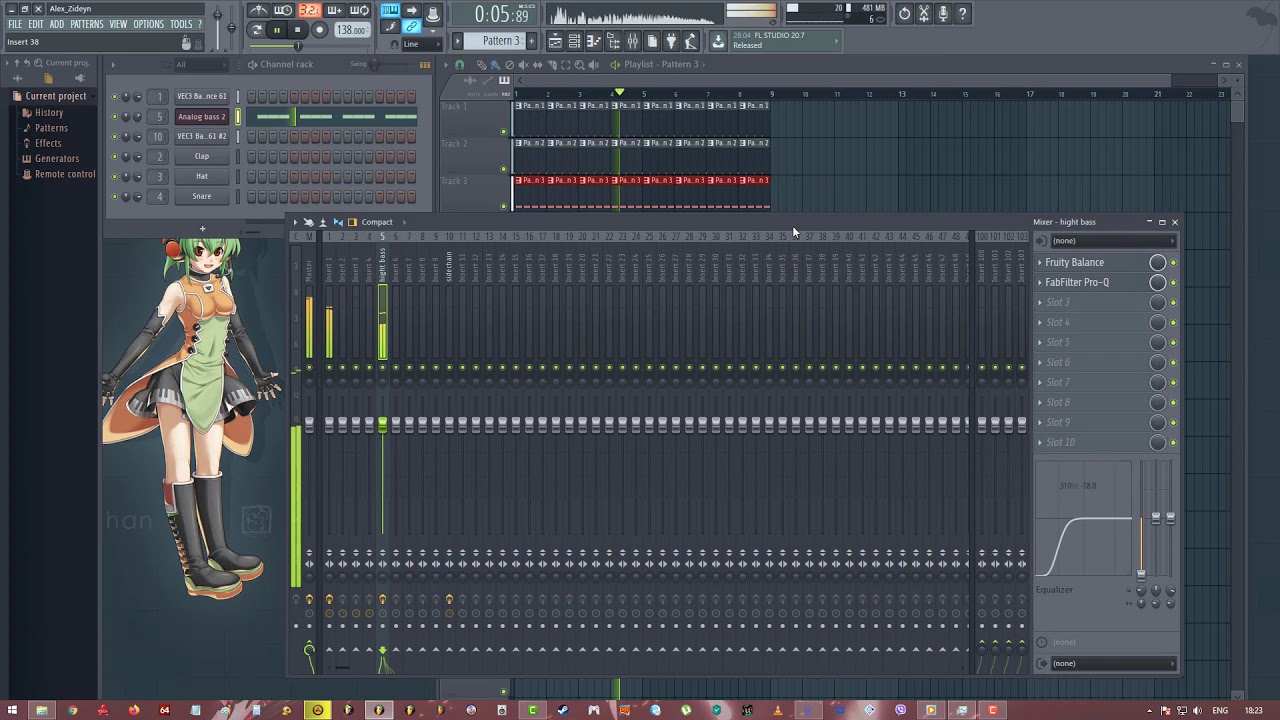Toggle the link/multilink to controllers icon
Screen dimensions: 1280x720
[x=411, y=27]
